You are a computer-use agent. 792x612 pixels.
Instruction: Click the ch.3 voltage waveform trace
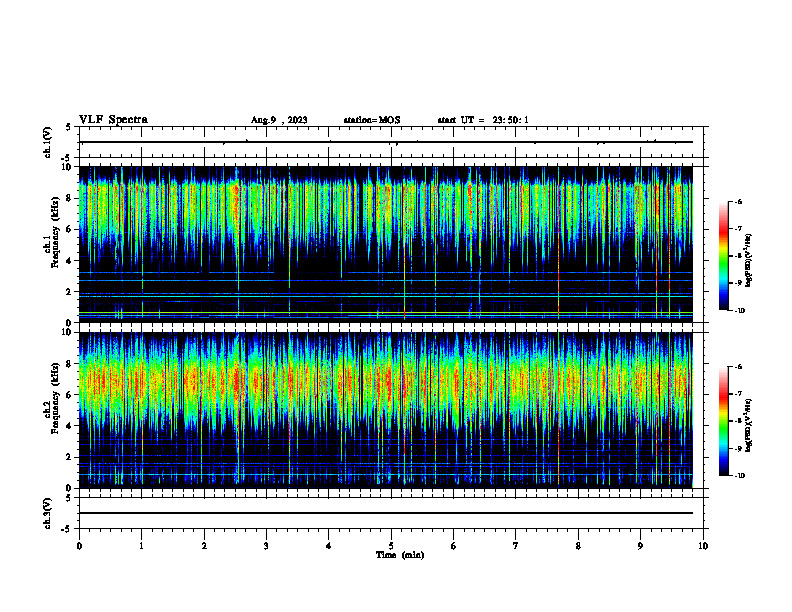pyautogui.click(x=386, y=513)
